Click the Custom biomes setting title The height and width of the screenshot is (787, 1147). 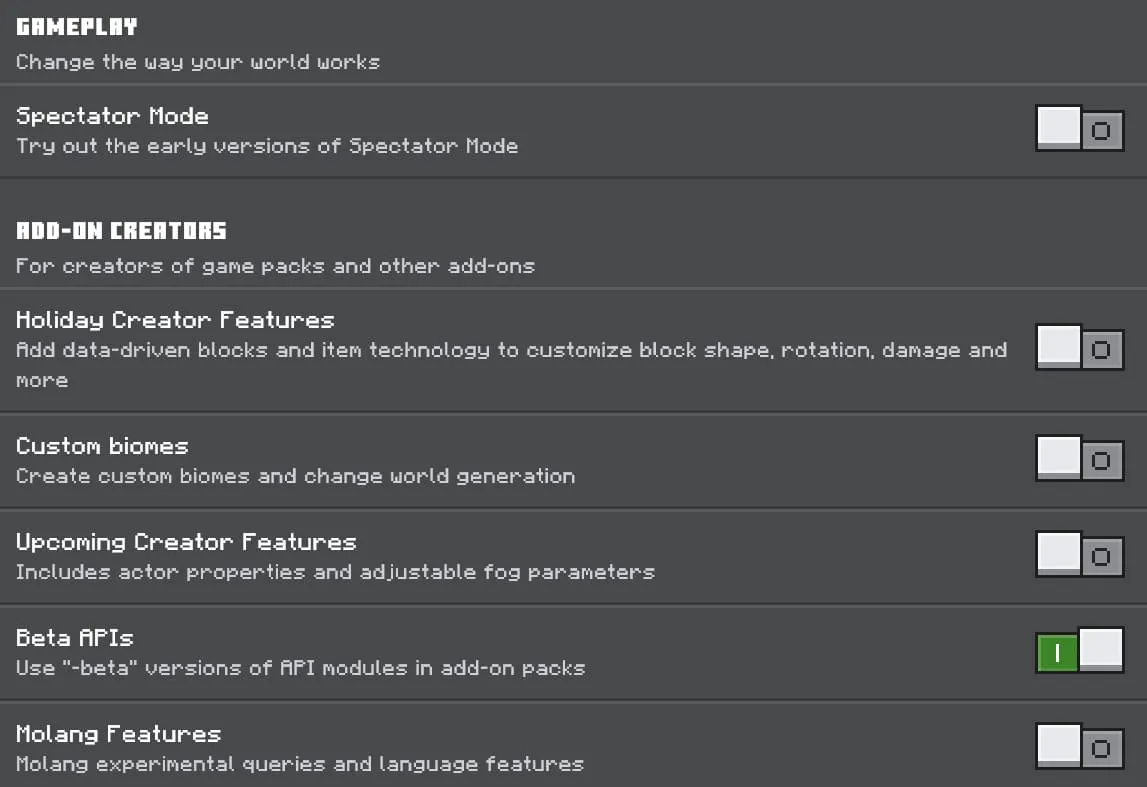[102, 445]
